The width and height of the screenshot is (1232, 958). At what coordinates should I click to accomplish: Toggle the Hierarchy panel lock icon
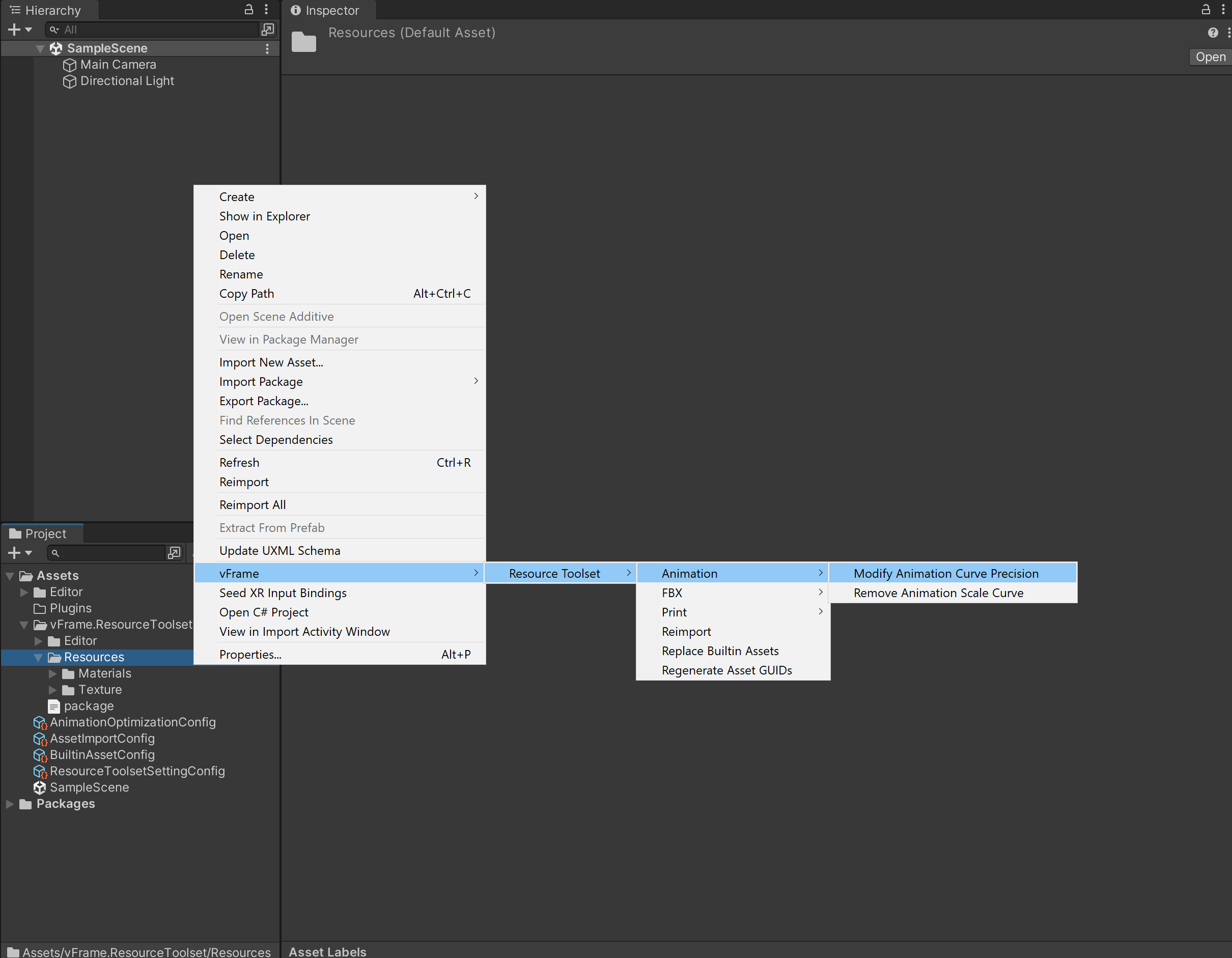coord(249,10)
